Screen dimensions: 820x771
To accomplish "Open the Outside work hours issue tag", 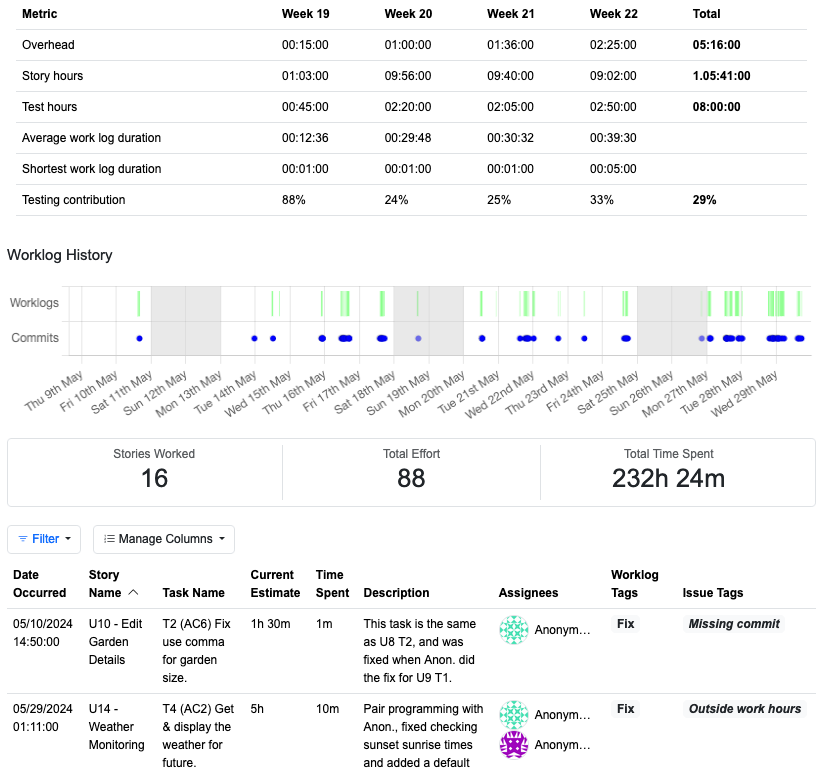I will 744,709.
